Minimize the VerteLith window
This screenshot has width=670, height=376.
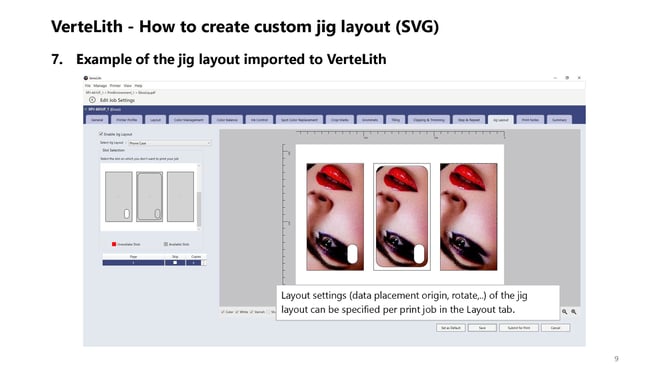point(555,78)
